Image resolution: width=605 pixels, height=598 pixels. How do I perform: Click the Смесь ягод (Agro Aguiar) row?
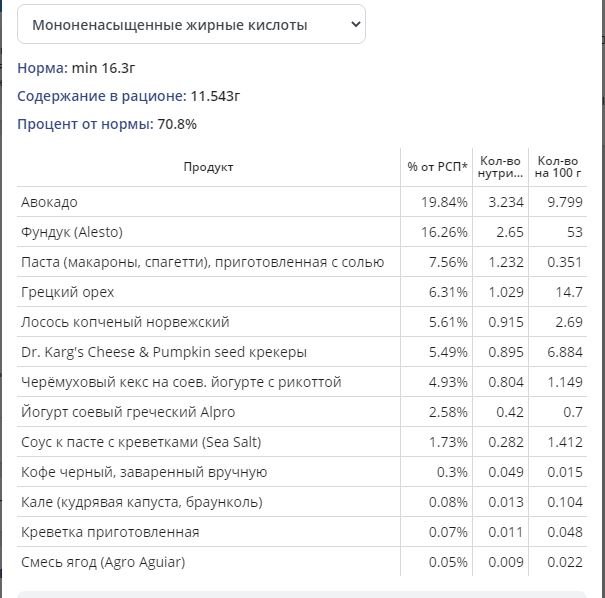coord(302,562)
